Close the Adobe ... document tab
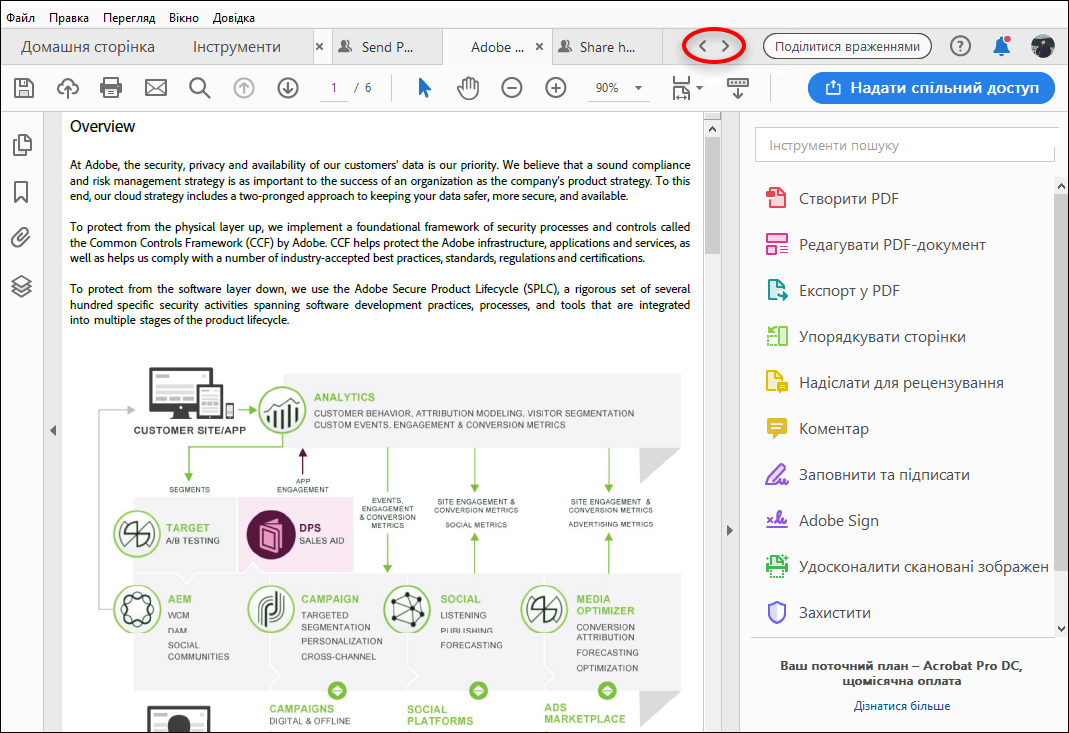 [539, 46]
